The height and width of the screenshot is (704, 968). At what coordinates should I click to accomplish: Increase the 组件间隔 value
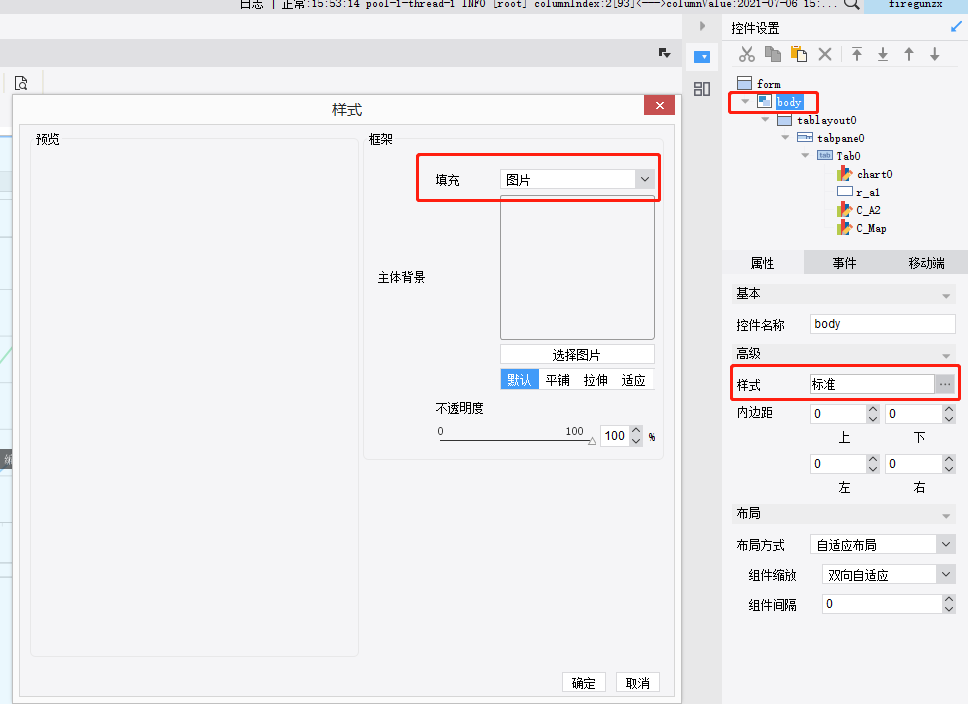click(x=949, y=599)
